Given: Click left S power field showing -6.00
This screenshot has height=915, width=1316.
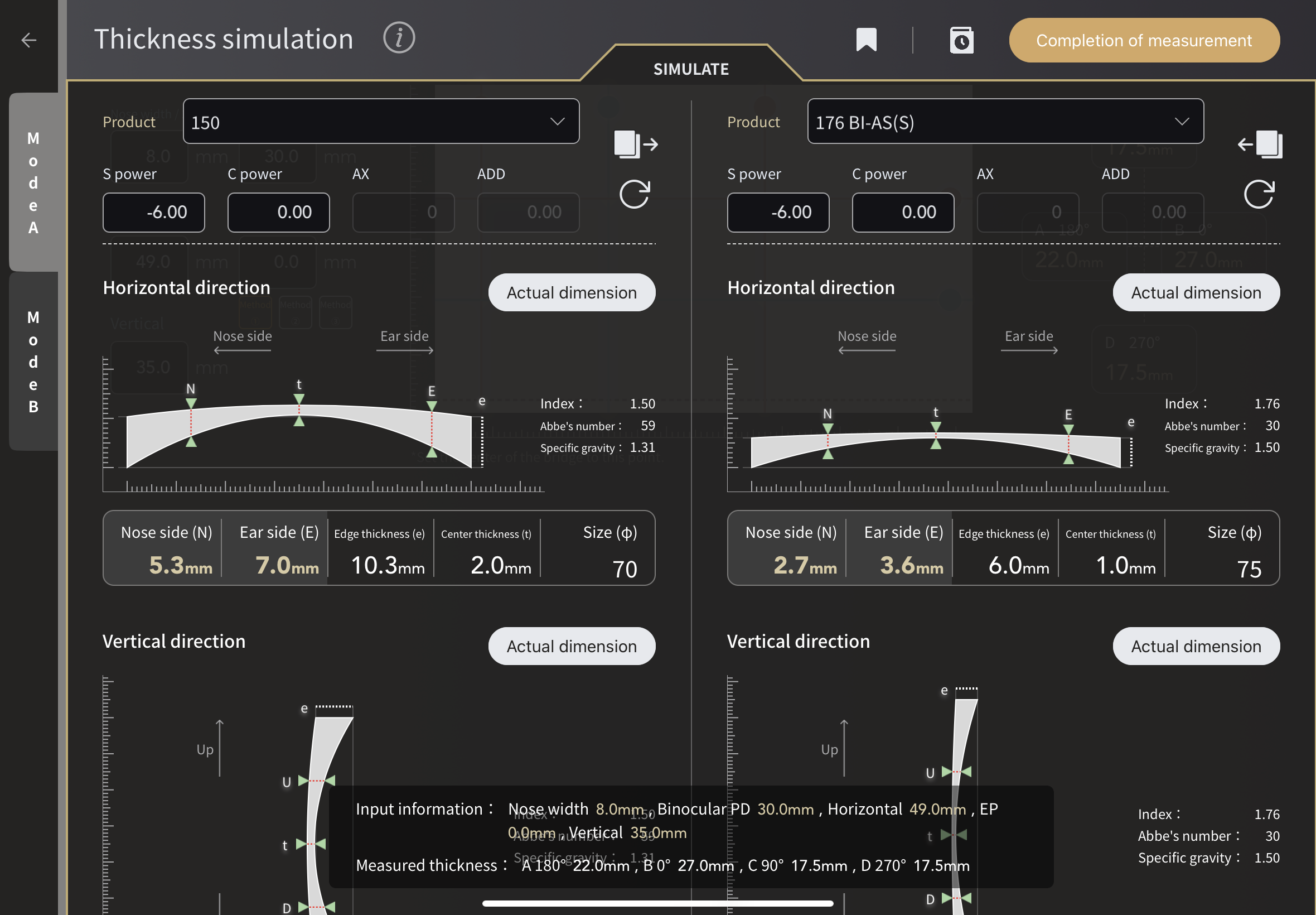Looking at the screenshot, I should coord(153,212).
